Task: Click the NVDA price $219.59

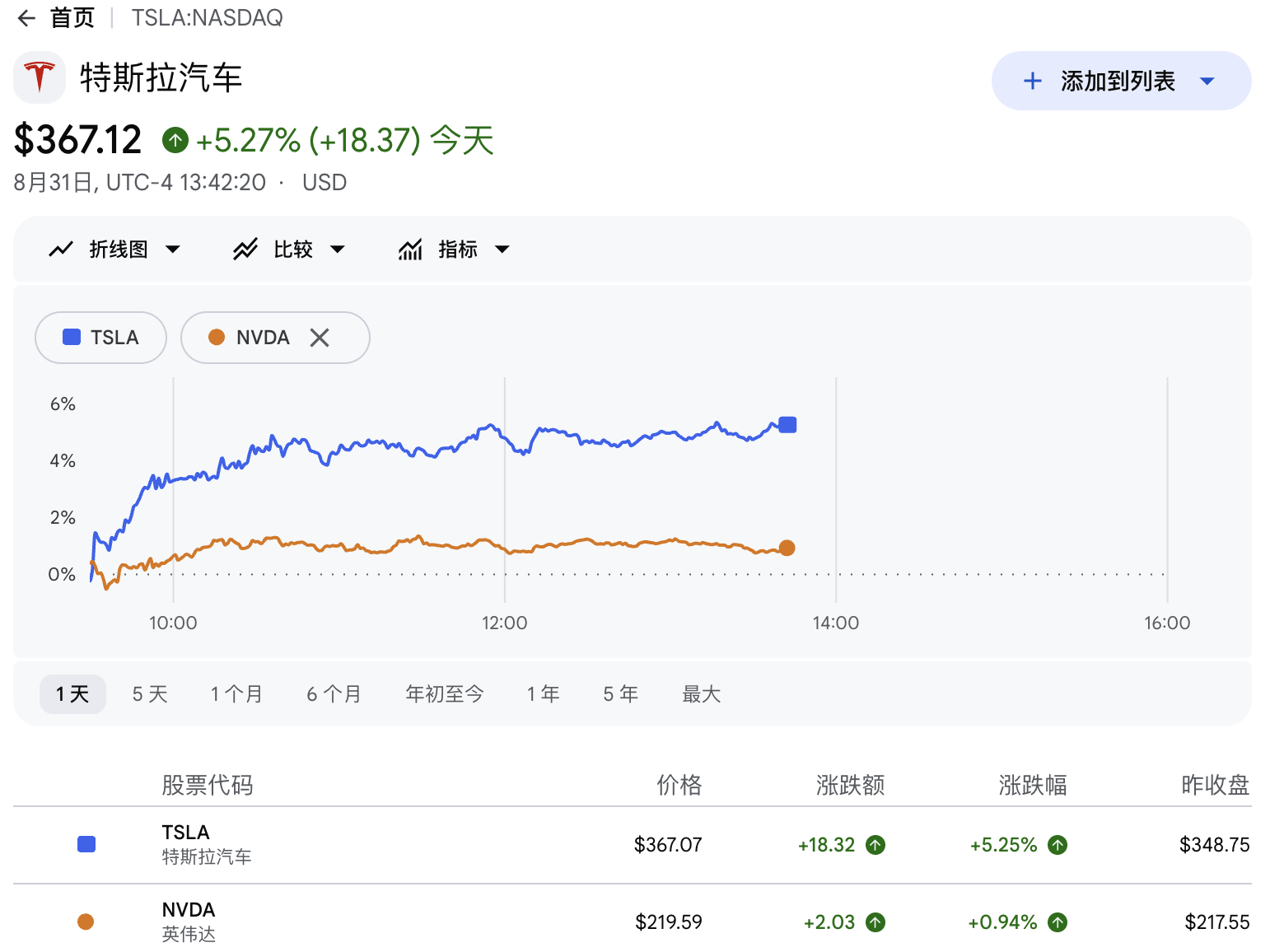Action: coord(669,922)
